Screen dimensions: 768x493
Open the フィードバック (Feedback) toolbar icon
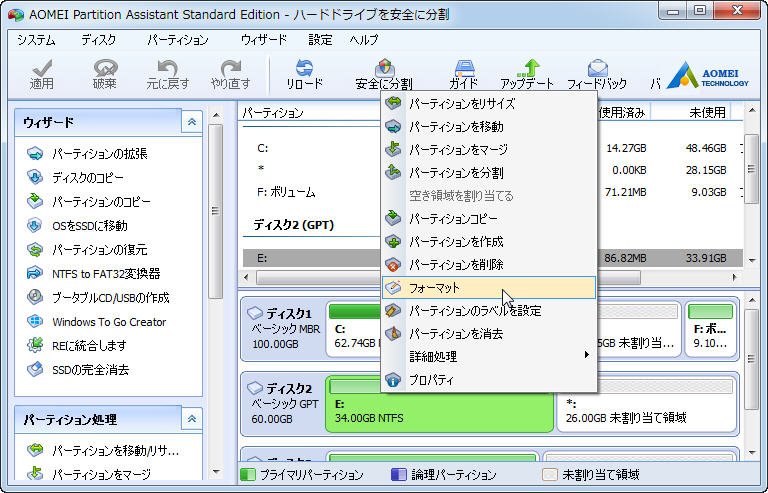[x=597, y=74]
